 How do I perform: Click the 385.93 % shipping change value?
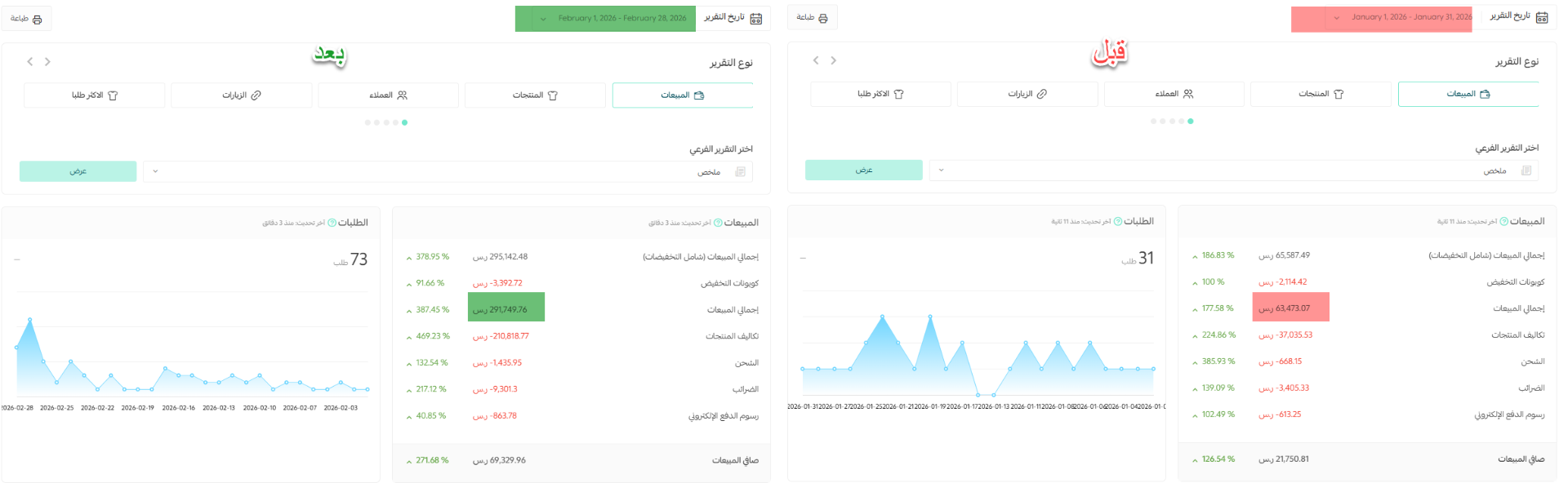coord(1218,361)
